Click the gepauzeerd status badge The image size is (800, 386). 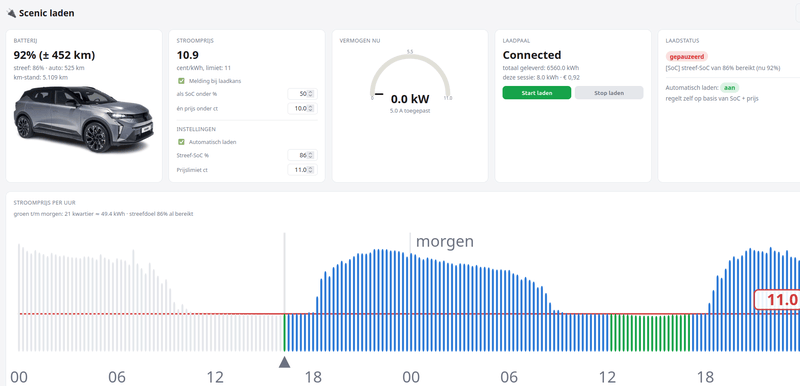tap(687, 57)
